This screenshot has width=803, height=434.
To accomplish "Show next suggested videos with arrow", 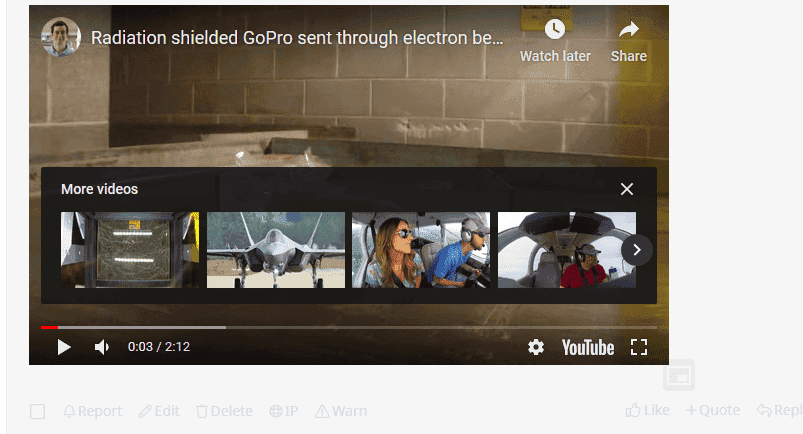I will (x=637, y=250).
